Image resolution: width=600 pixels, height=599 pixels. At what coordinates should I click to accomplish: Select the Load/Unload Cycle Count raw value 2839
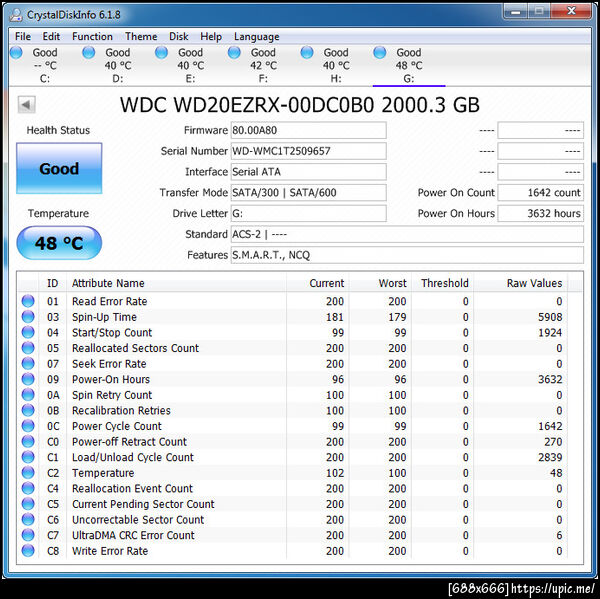click(550, 457)
